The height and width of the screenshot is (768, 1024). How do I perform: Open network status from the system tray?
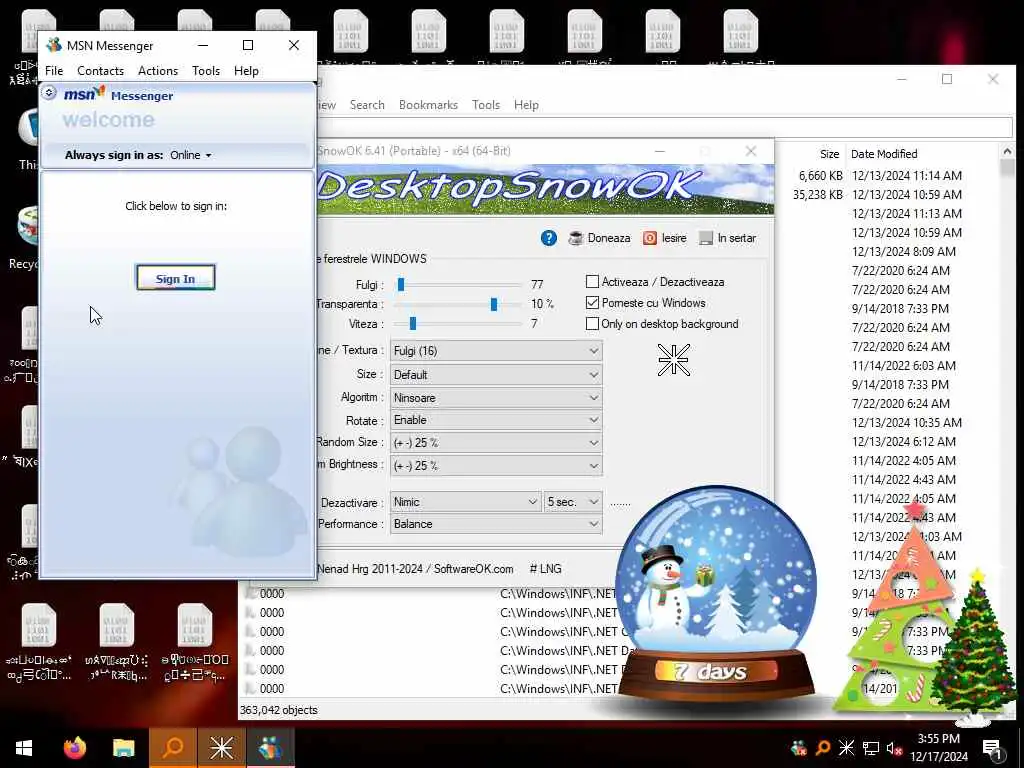point(871,748)
